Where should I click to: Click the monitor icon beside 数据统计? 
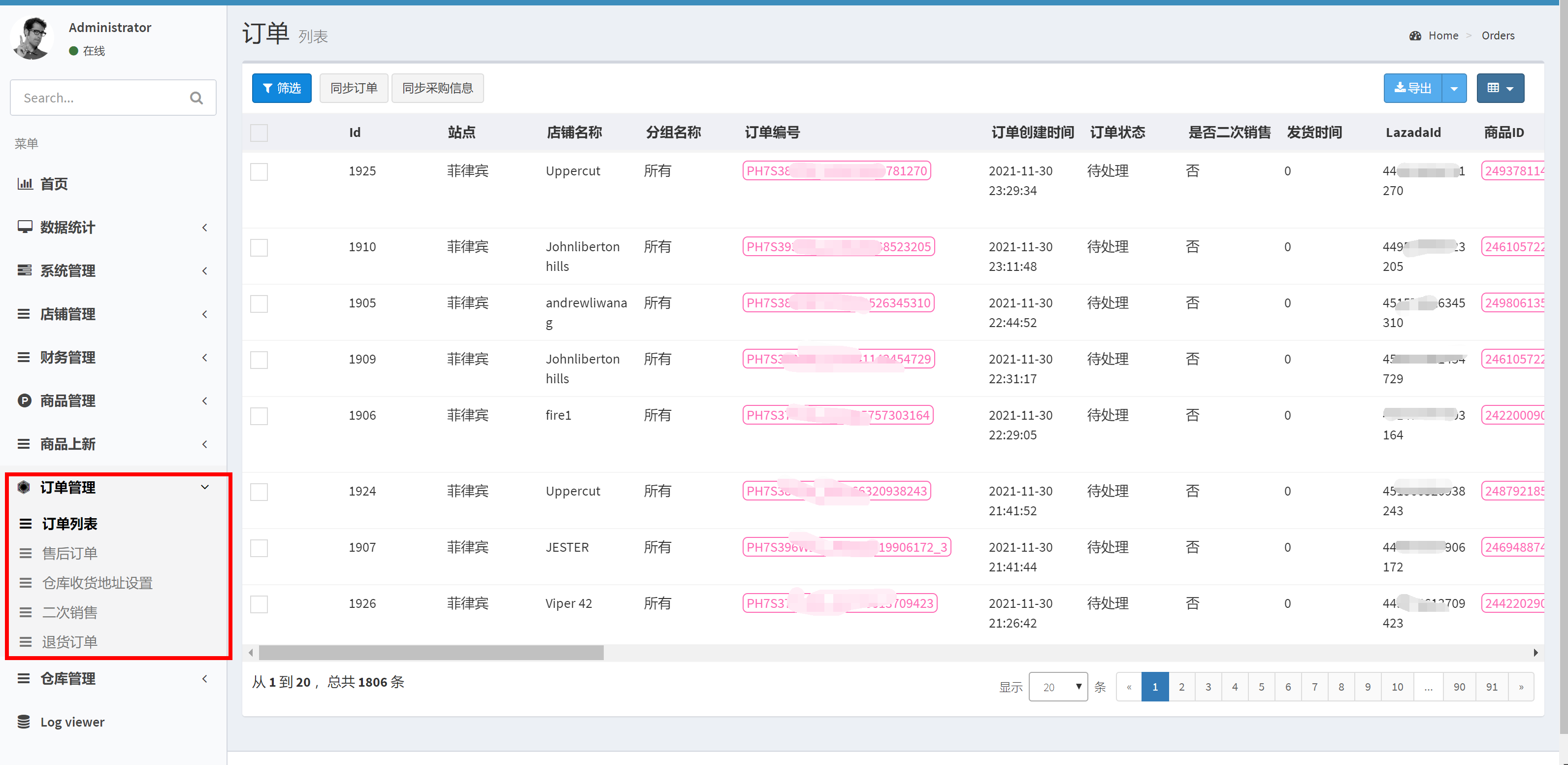24,227
